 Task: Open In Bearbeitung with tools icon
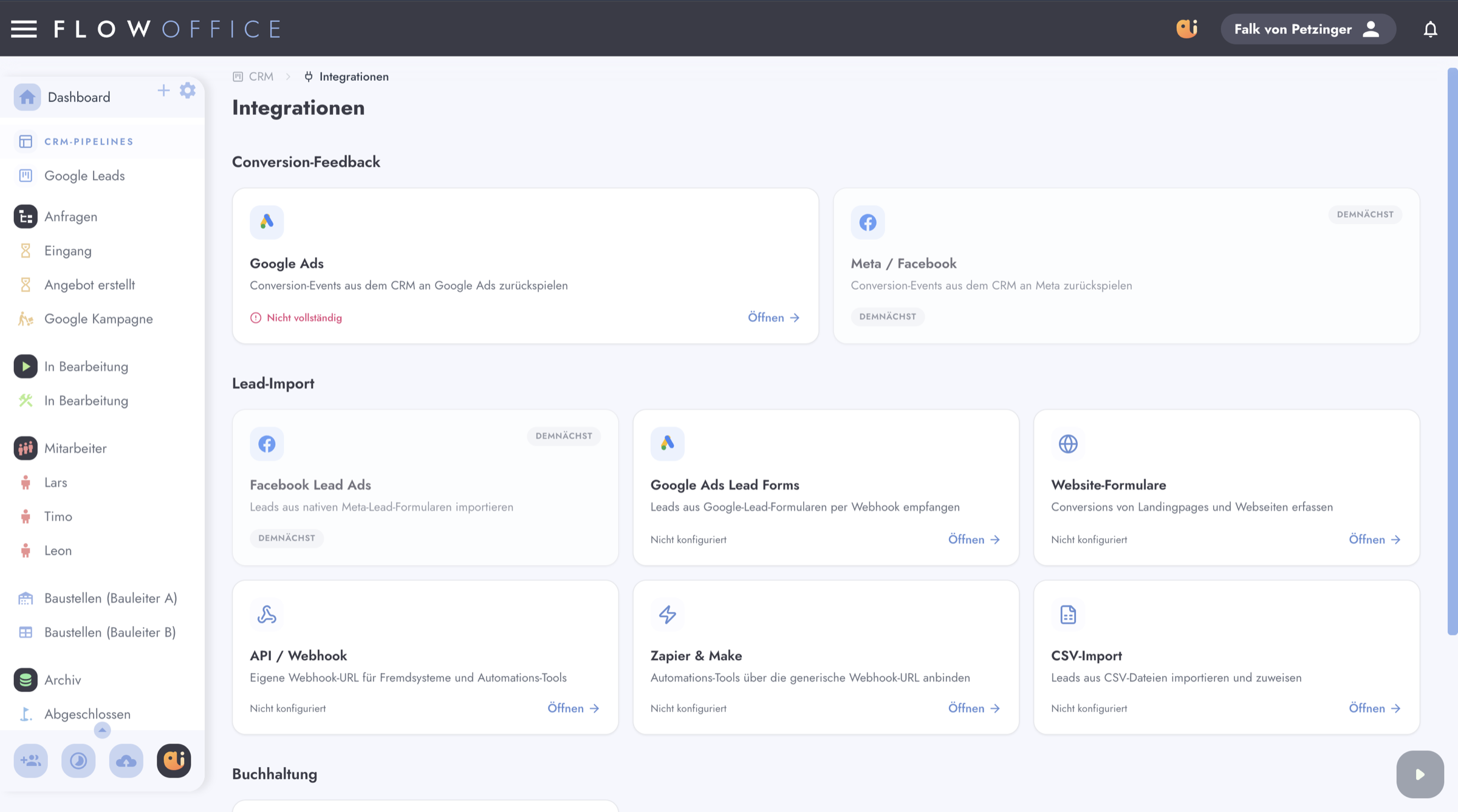point(86,401)
